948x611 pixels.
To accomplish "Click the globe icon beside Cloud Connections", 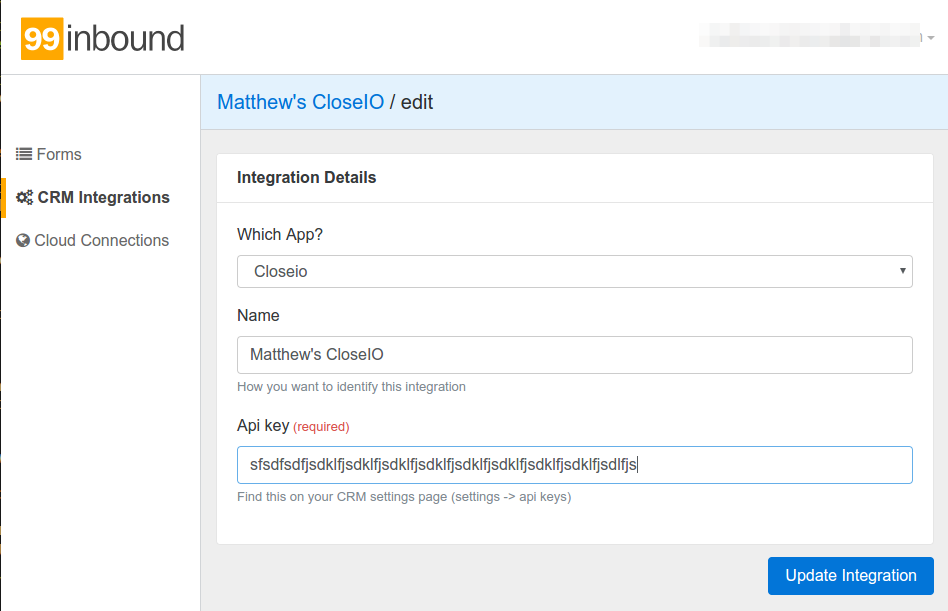I will pos(23,240).
